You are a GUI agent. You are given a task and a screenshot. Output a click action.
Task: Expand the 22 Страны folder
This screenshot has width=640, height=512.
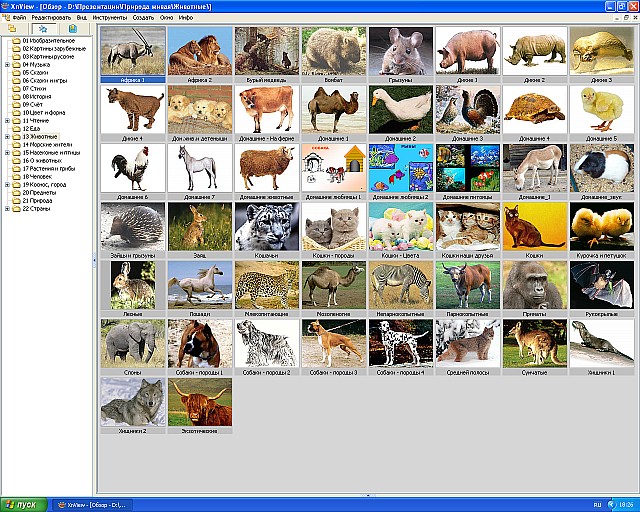tap(7, 209)
